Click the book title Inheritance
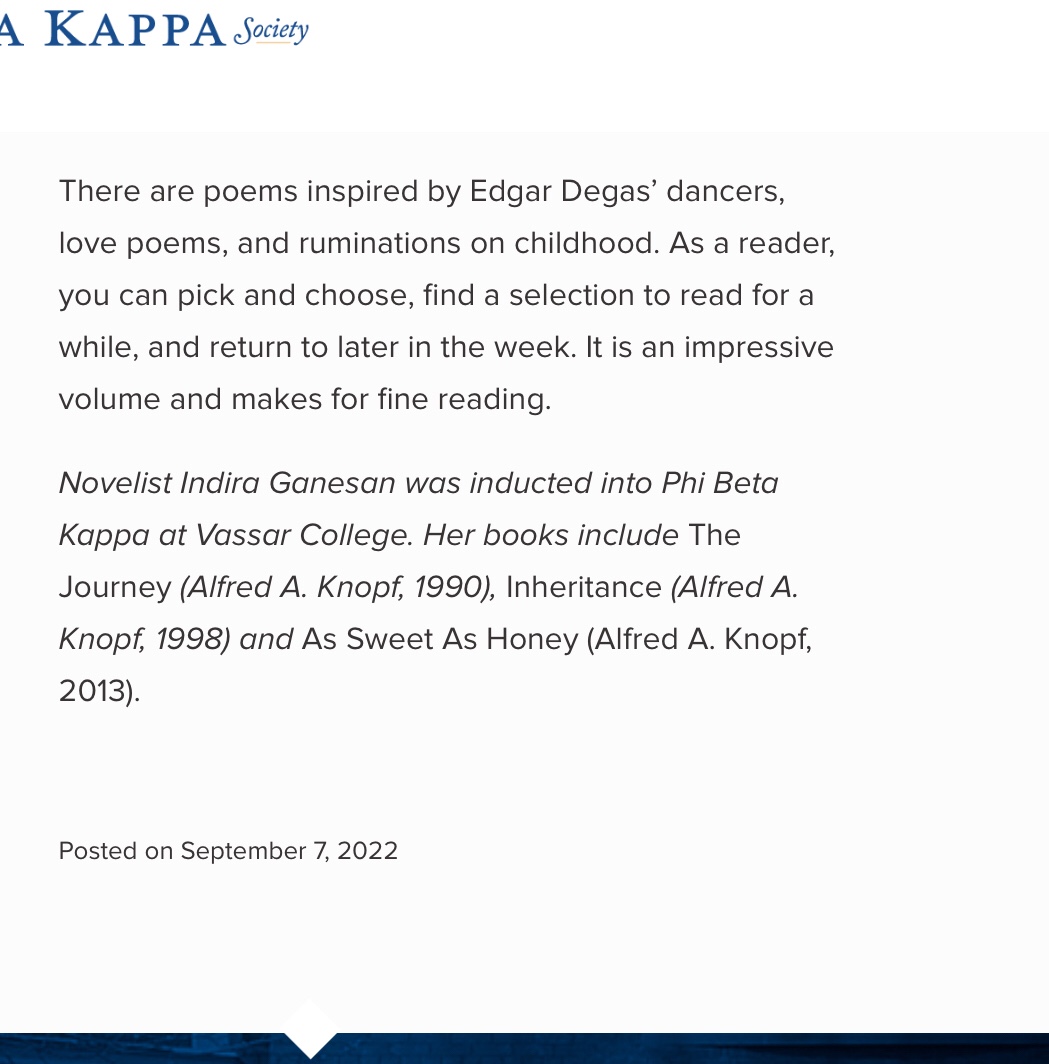The width and height of the screenshot is (1049, 1064). [x=584, y=587]
